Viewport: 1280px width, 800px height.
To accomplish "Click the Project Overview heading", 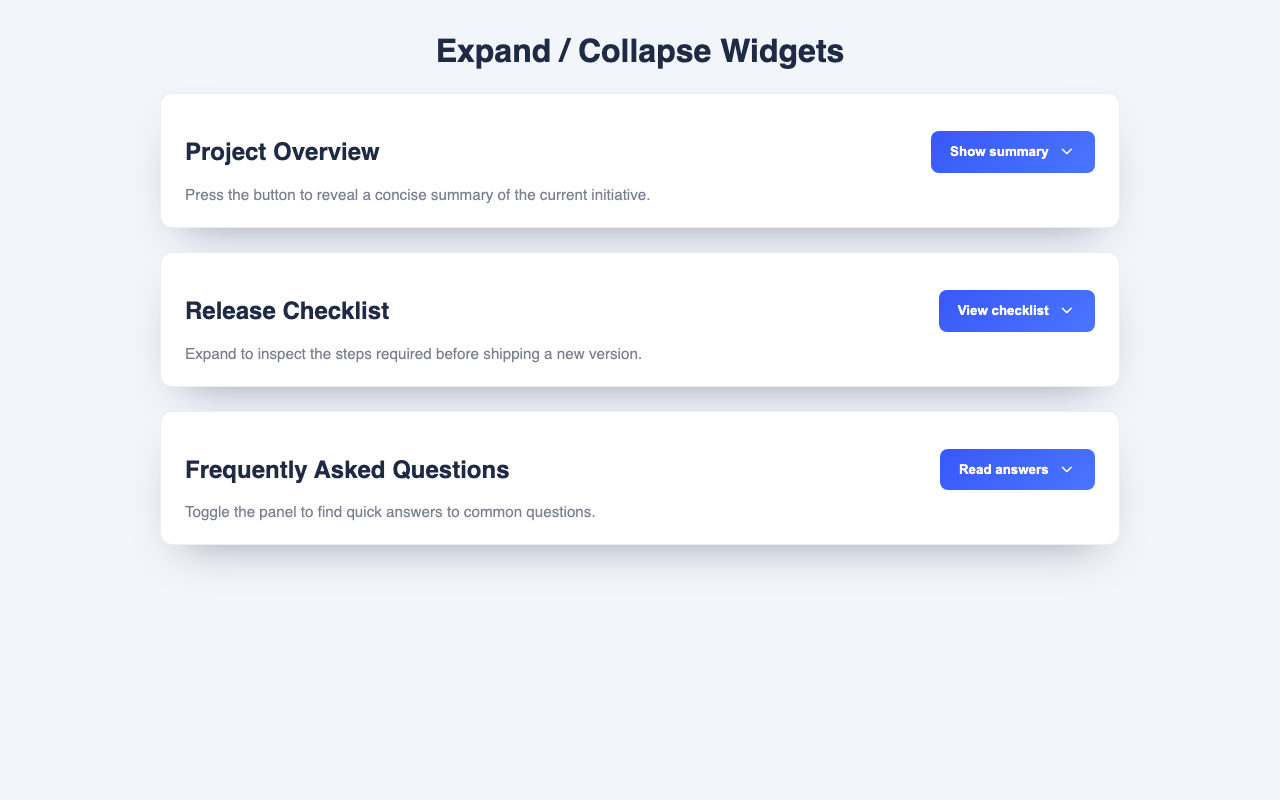I will click(282, 152).
